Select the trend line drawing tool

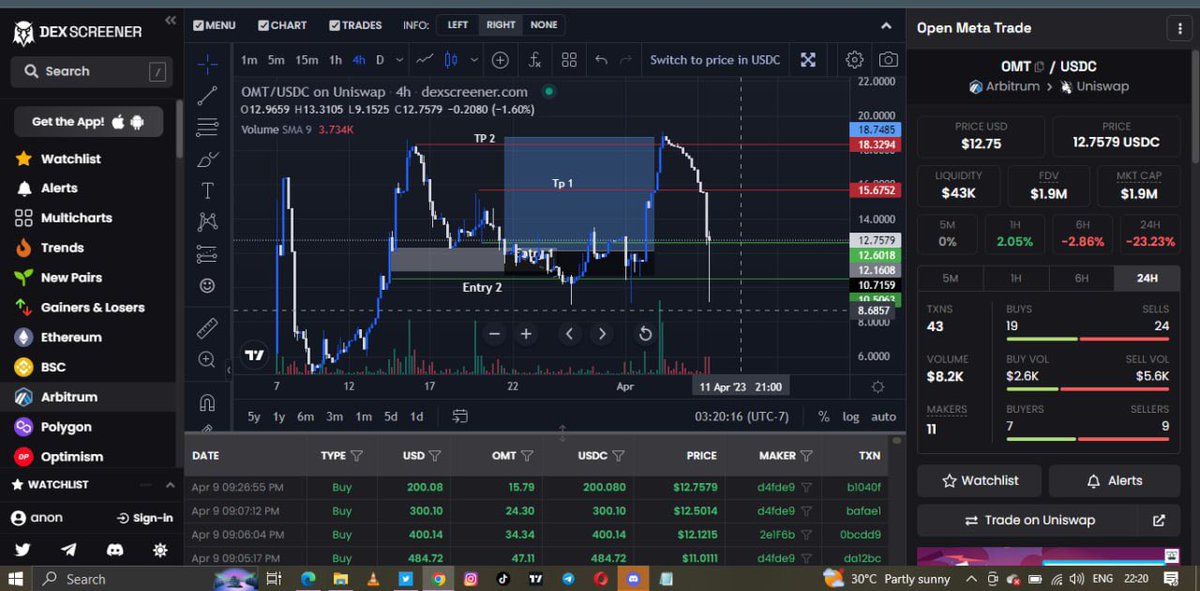pos(207,96)
